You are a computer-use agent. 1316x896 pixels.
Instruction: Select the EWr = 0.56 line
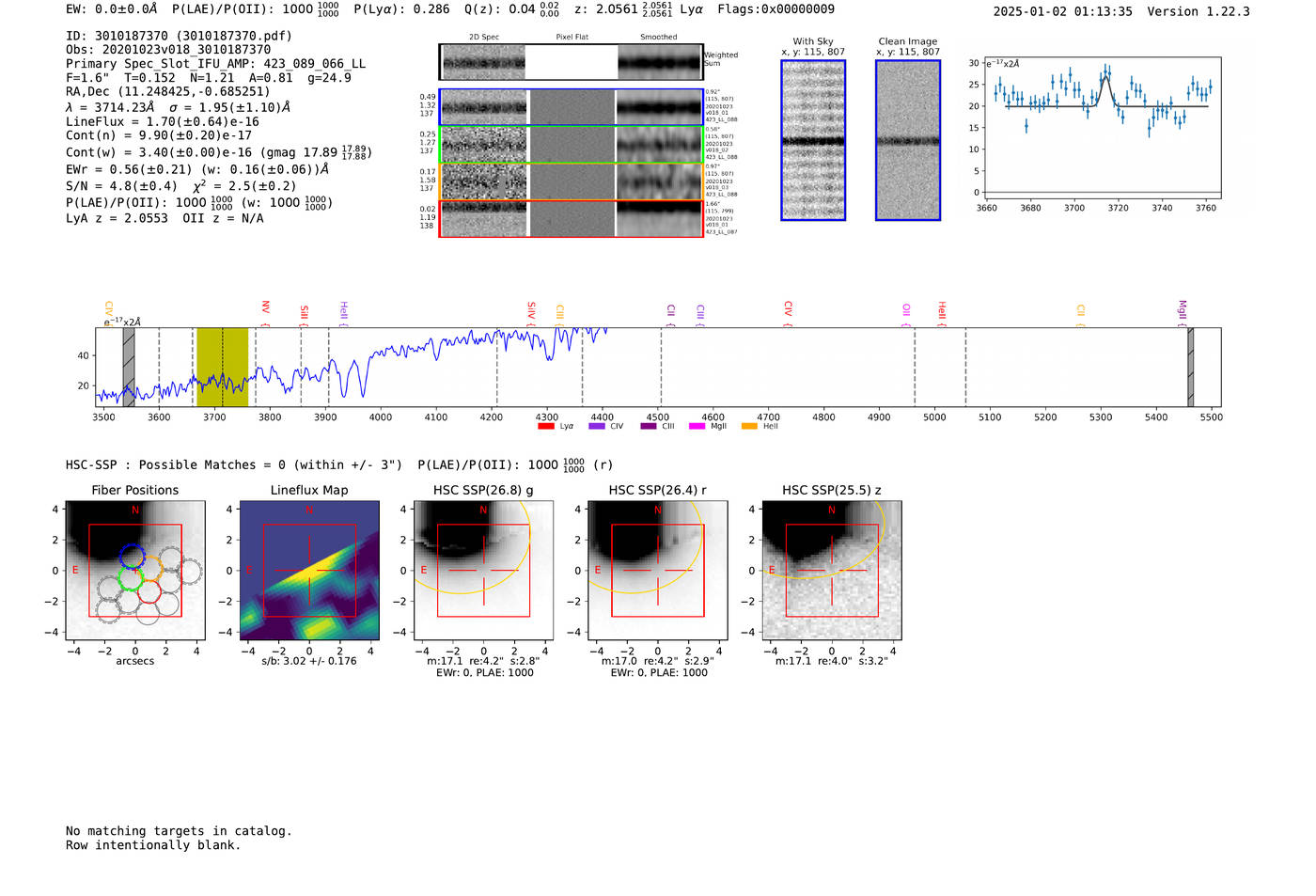[x=197, y=169]
